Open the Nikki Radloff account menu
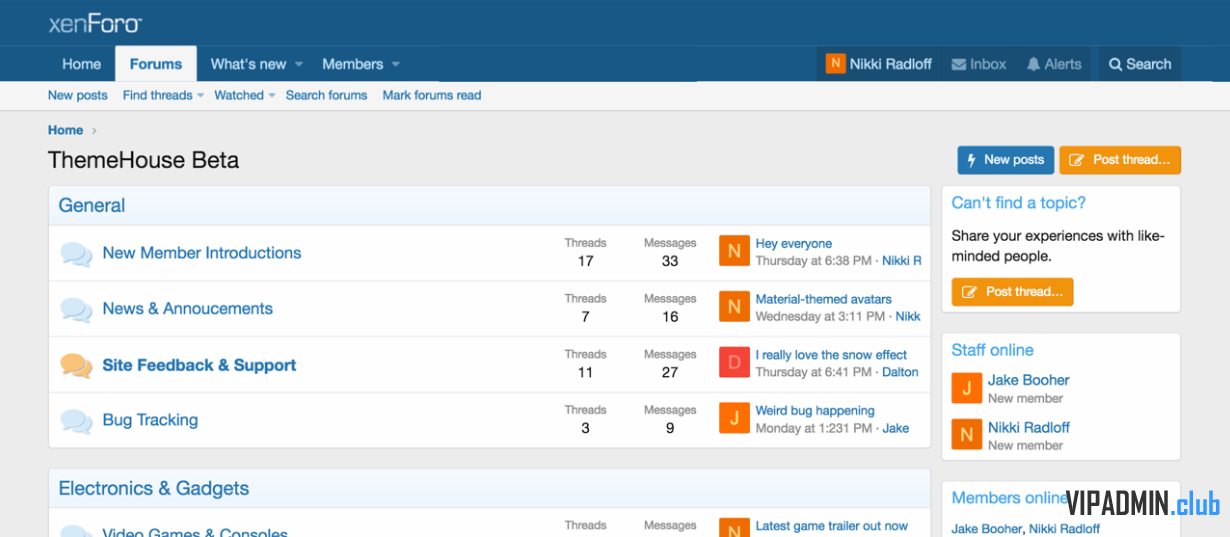The image size is (1230, 537). click(879, 64)
